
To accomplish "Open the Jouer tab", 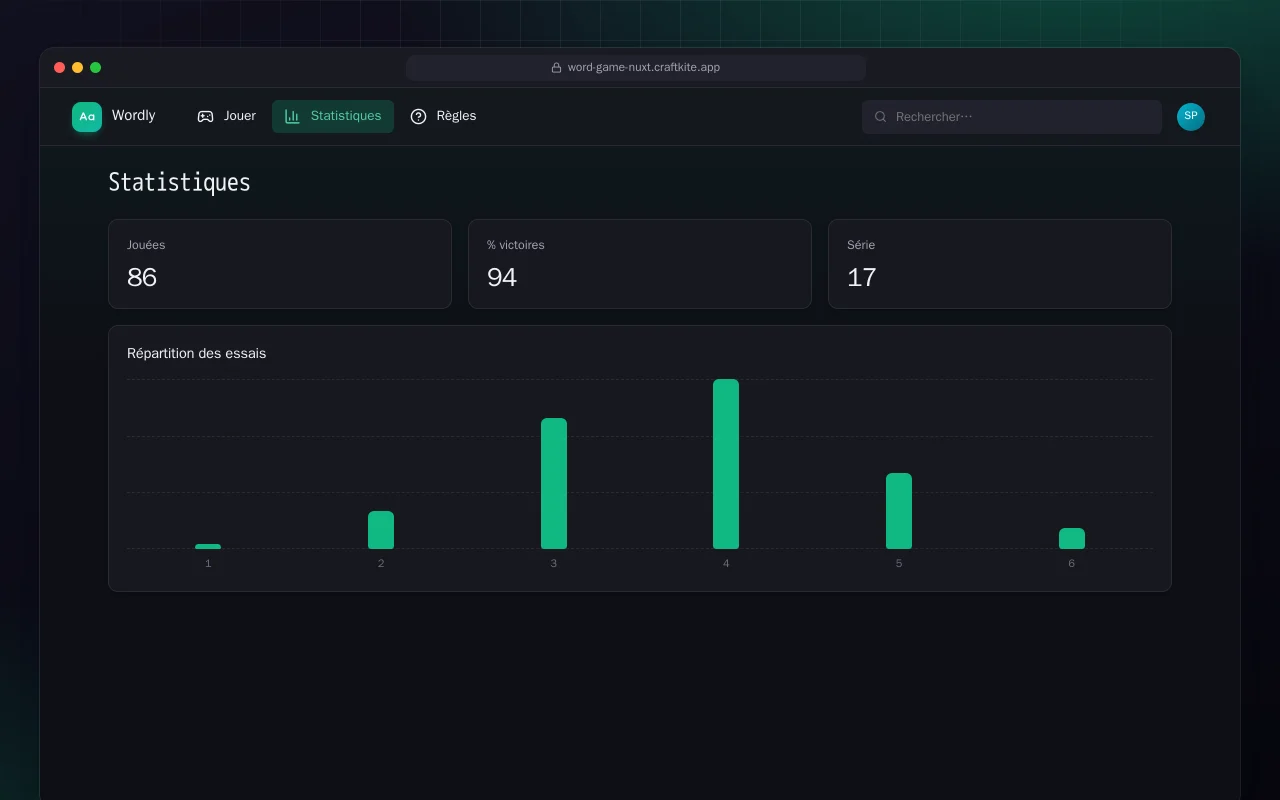I will pyautogui.click(x=226, y=117).
